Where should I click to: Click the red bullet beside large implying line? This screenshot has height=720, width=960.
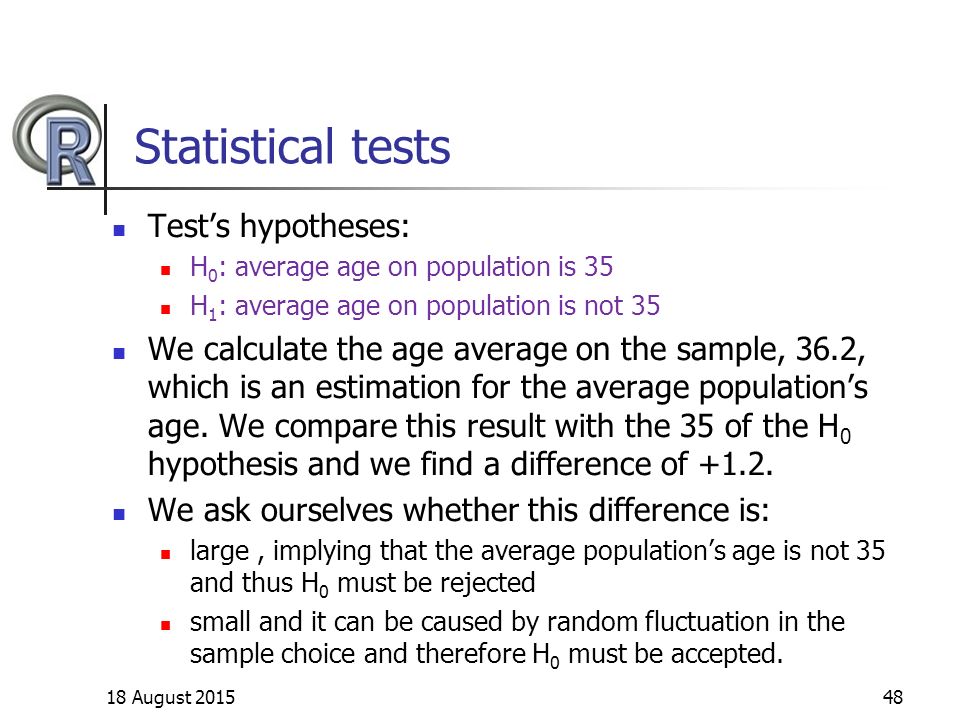pyautogui.click(x=165, y=555)
